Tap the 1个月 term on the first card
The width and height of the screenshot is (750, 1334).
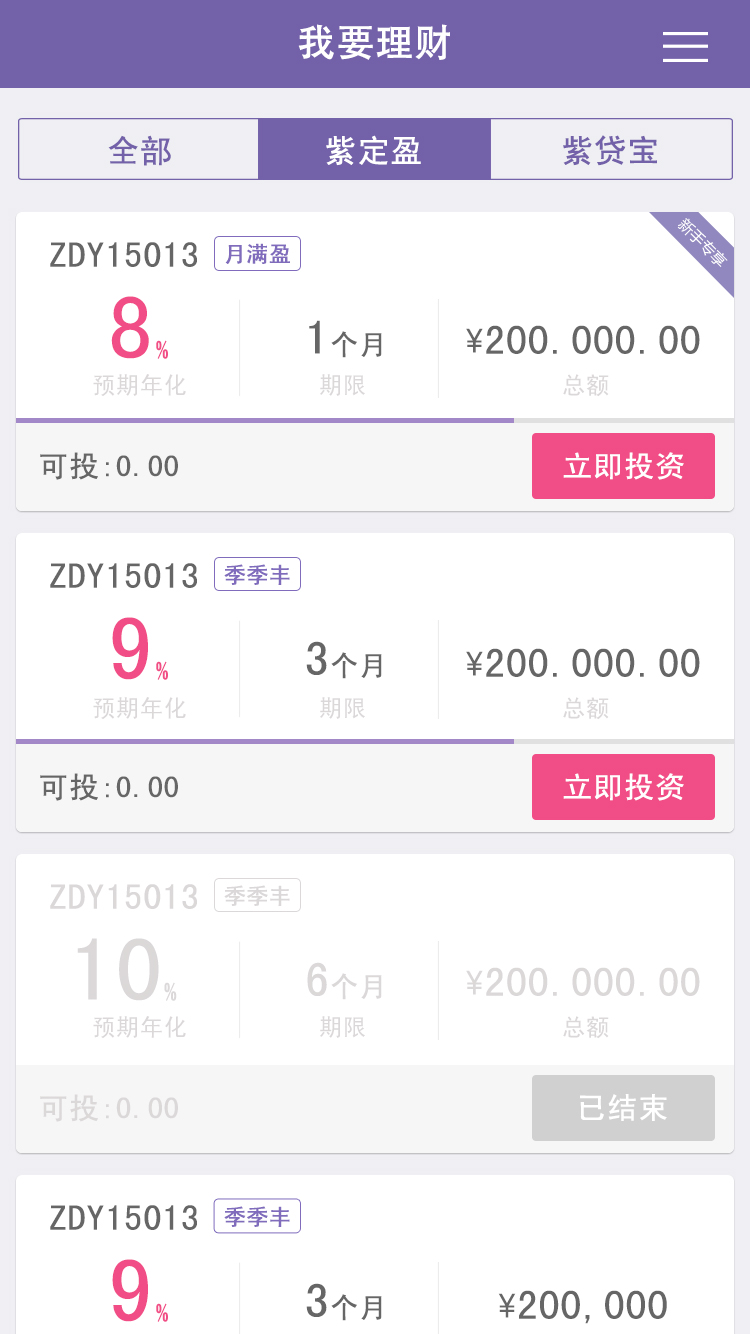coord(344,342)
